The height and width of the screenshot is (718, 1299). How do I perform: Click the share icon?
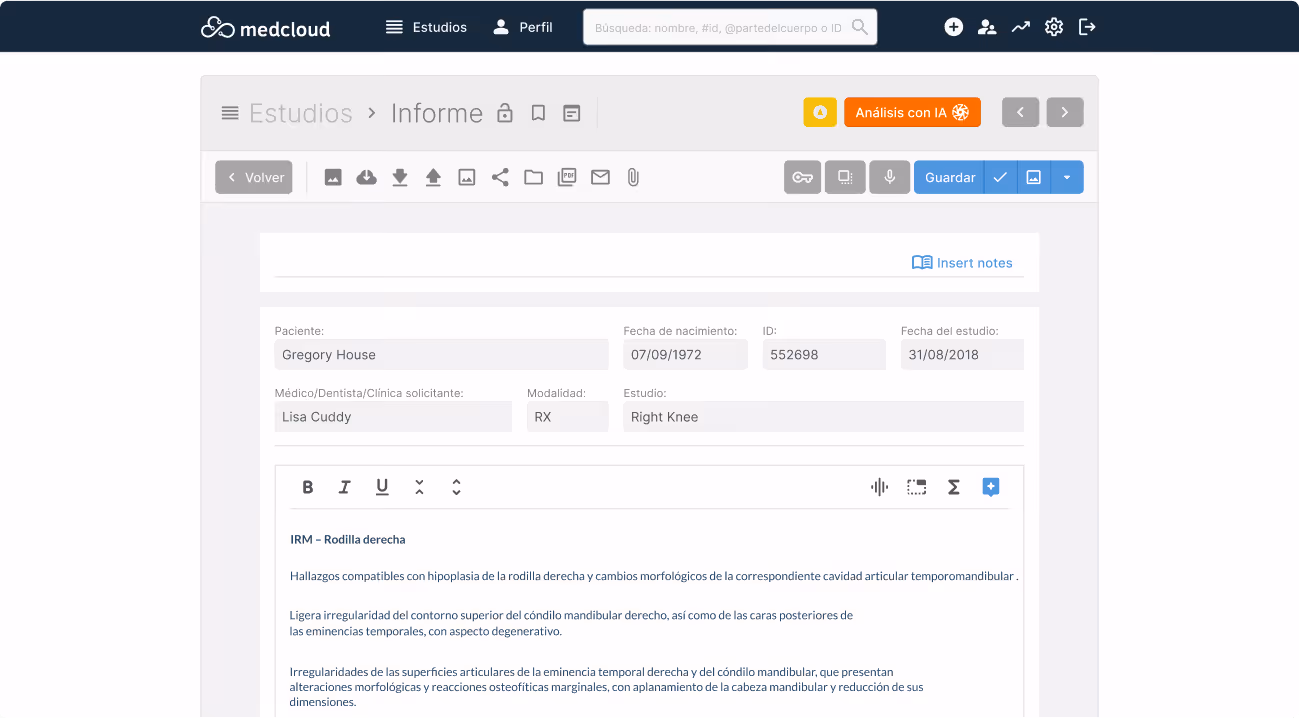tap(500, 177)
